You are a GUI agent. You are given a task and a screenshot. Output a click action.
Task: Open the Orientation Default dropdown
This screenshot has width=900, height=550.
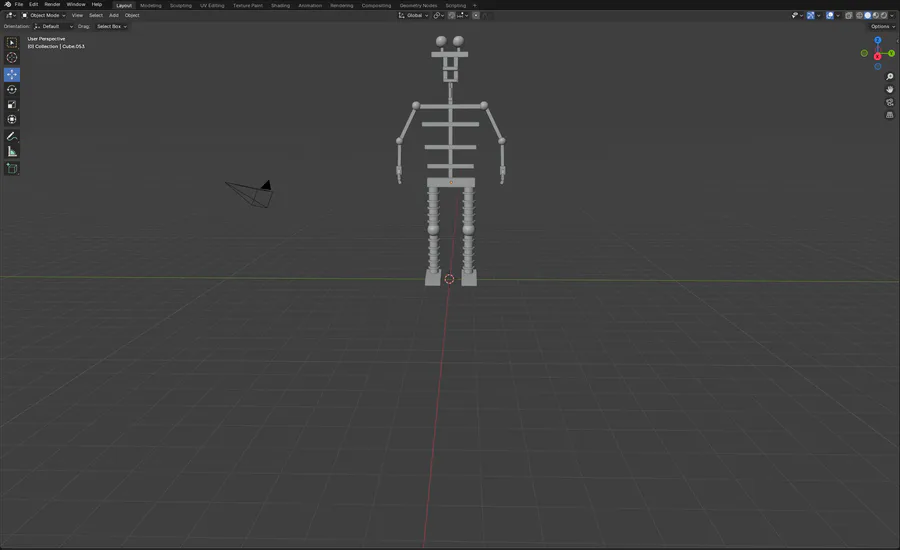[53, 26]
